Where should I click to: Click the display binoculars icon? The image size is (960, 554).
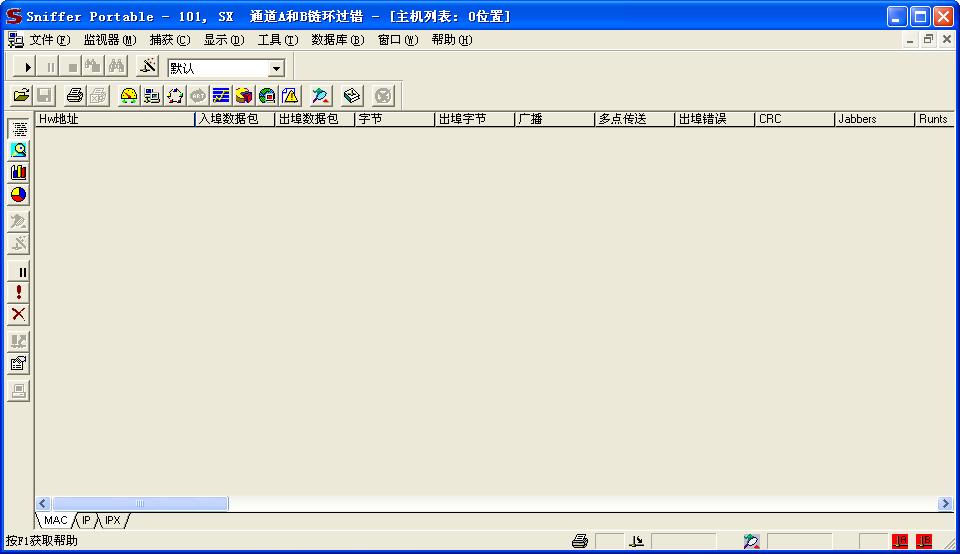coord(116,67)
